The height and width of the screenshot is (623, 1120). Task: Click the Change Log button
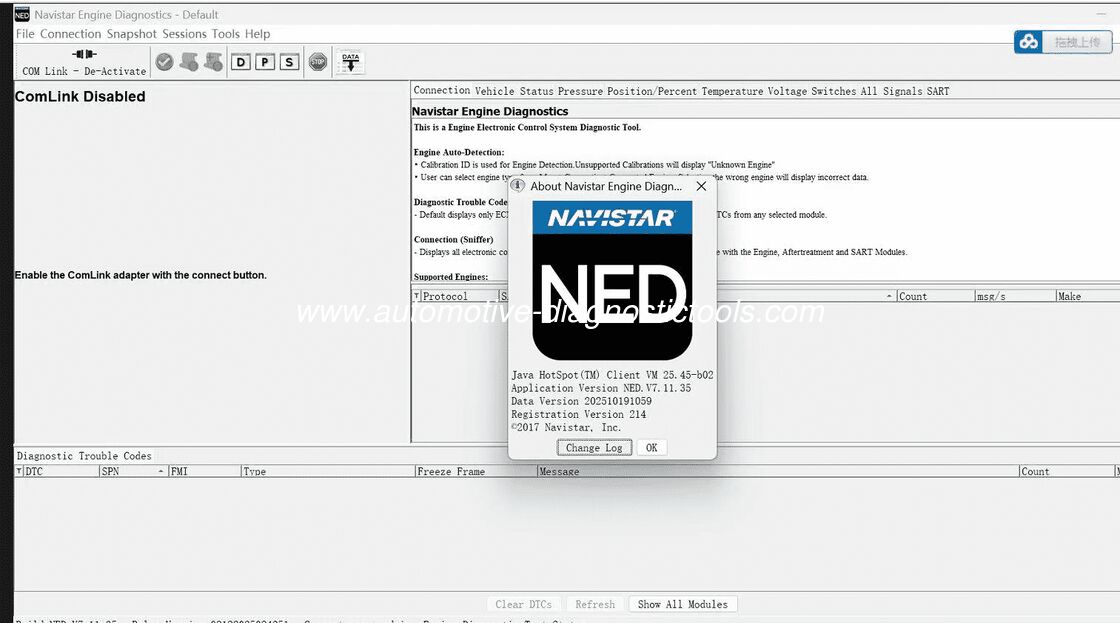point(594,448)
